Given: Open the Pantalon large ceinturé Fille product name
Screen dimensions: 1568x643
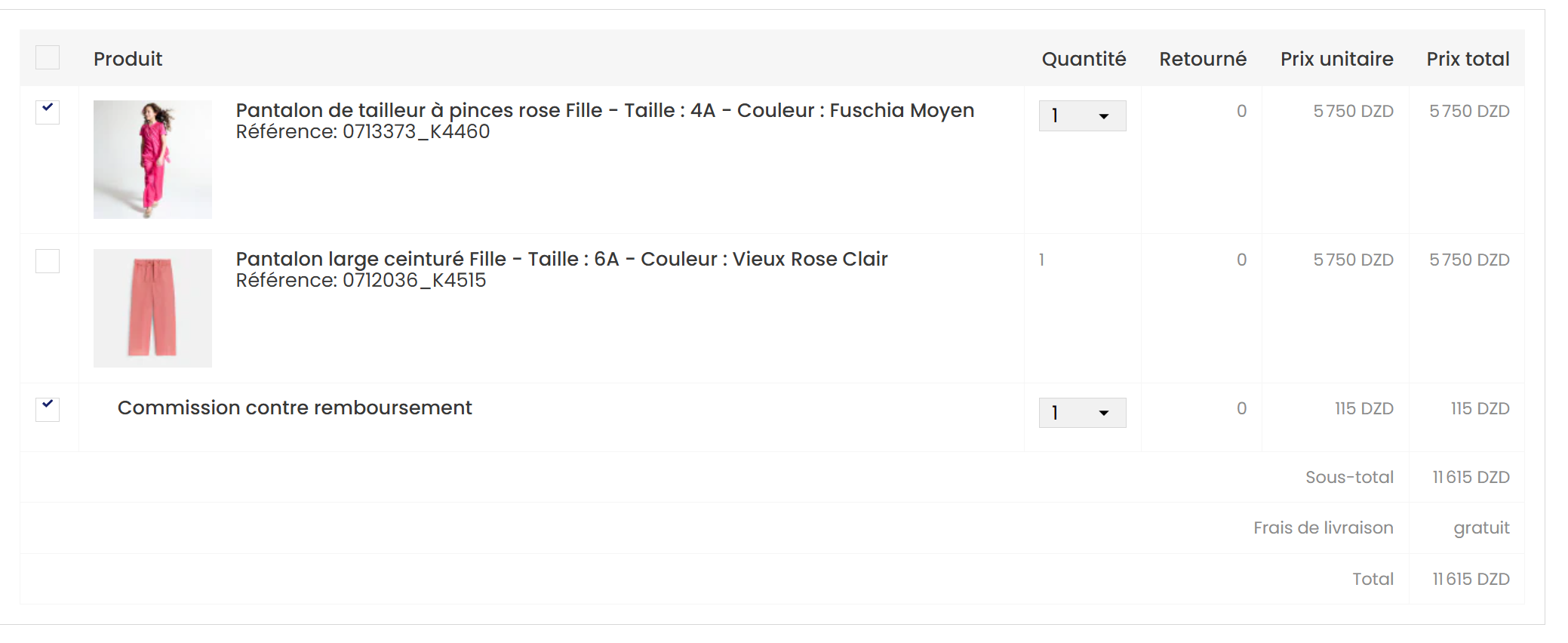Looking at the screenshot, I should 561,259.
